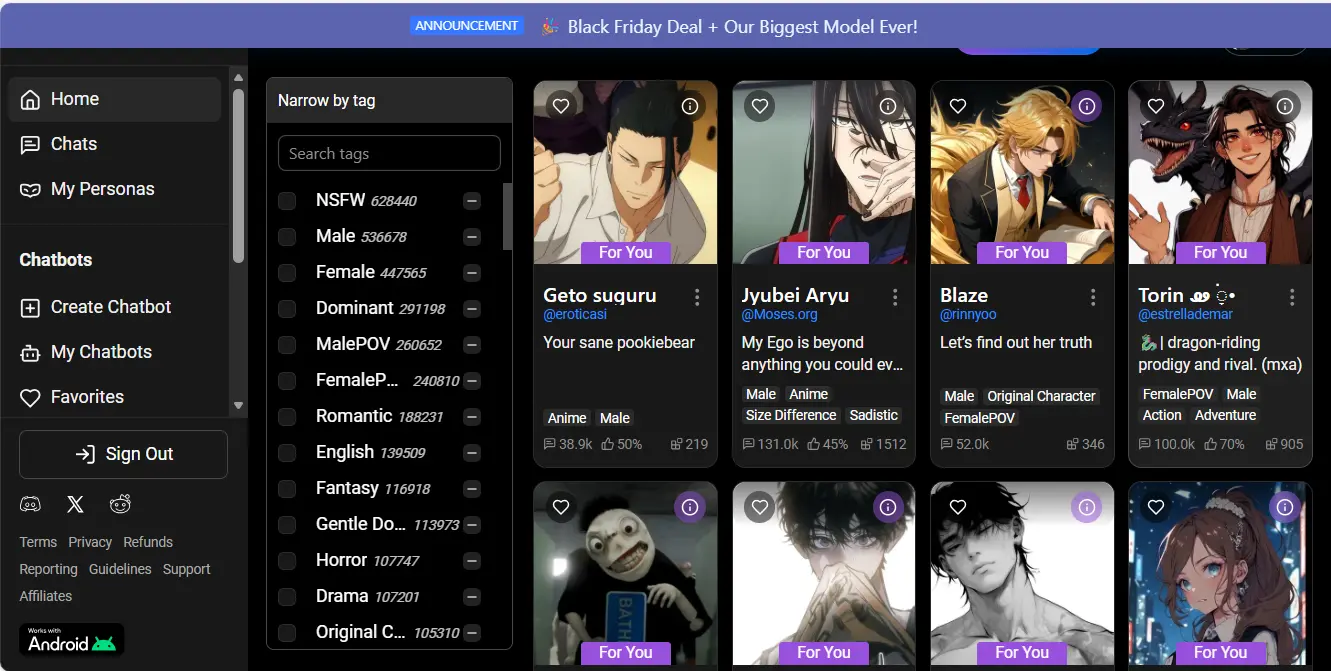
Task: Click heart icon on the Torin card
Action: [x=1156, y=106]
